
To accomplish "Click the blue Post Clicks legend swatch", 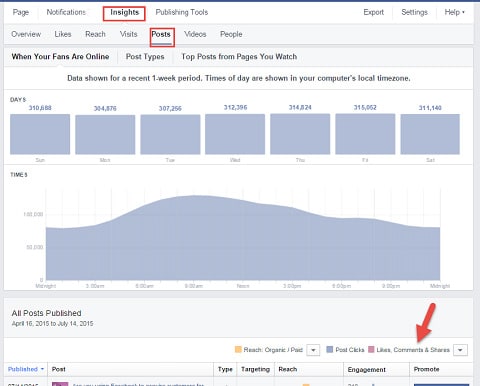I will point(330,350).
